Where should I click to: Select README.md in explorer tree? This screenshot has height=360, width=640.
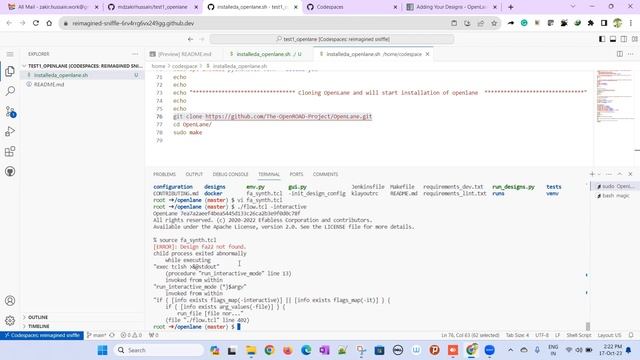click(82, 84)
